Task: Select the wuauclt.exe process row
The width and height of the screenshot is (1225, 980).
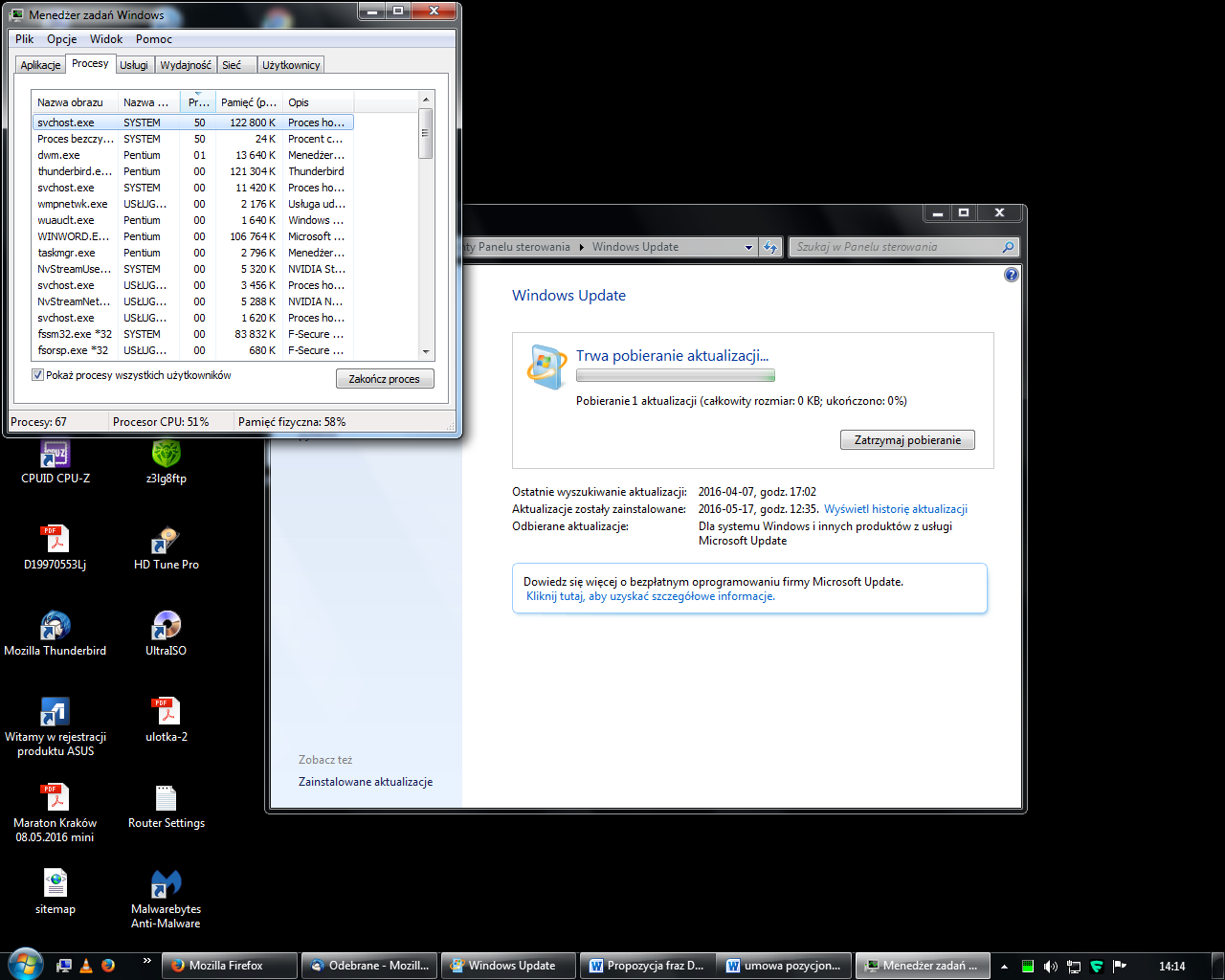Action: pyautogui.click(x=193, y=220)
